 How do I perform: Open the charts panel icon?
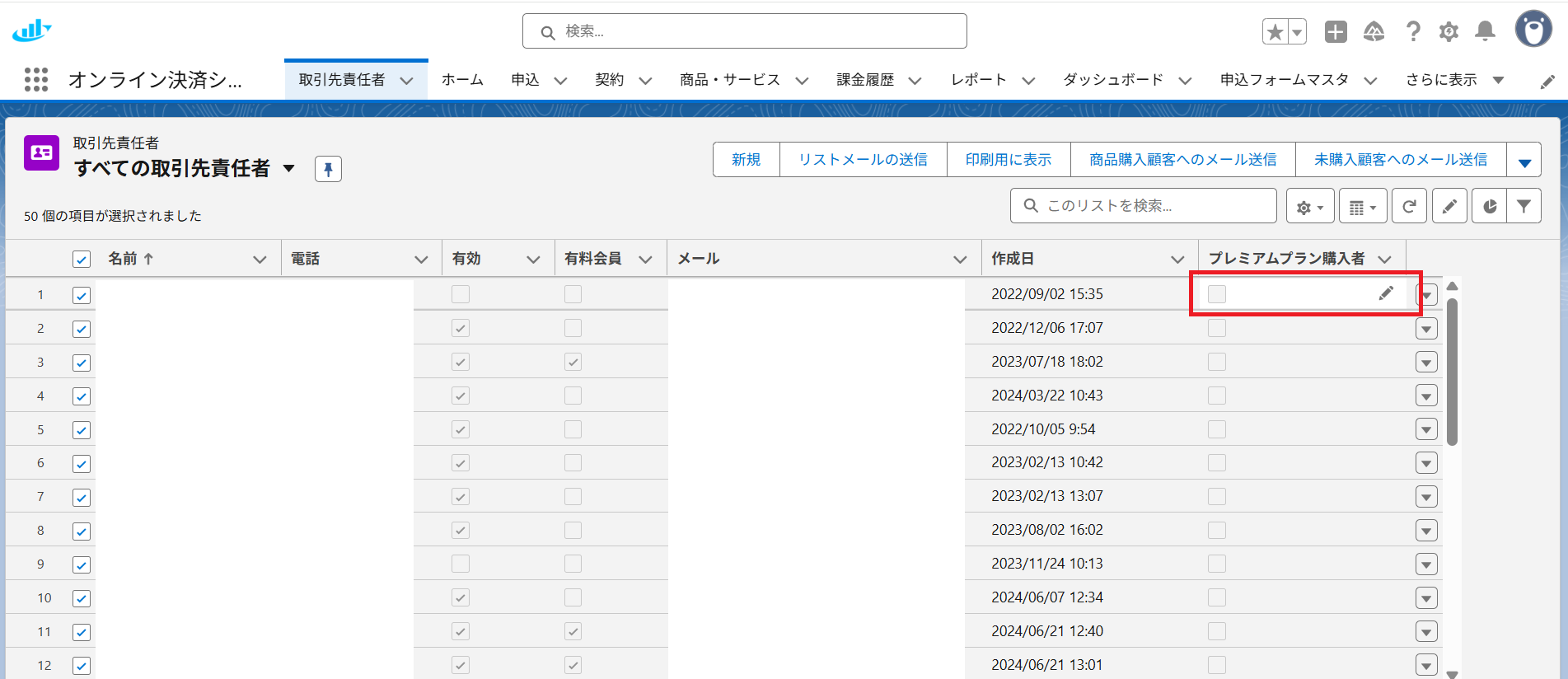click(x=1489, y=206)
